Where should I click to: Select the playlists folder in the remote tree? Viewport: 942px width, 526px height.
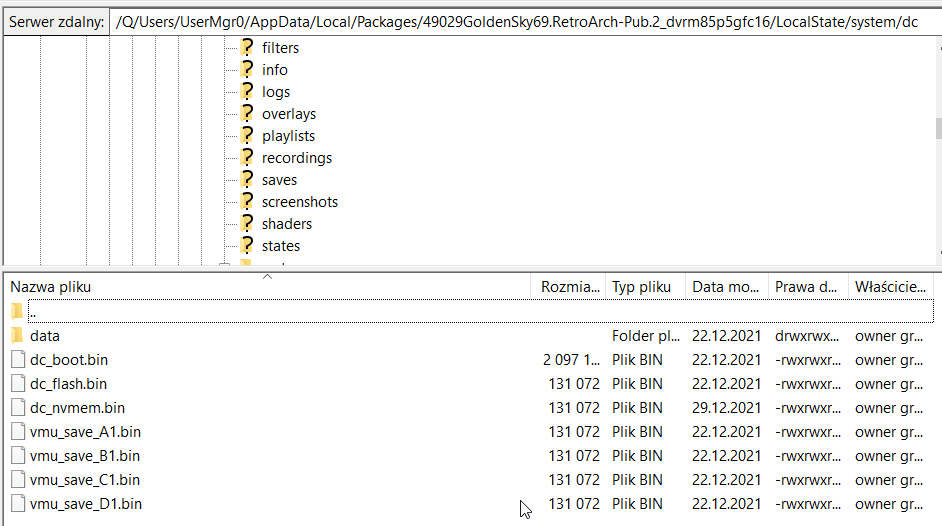point(288,136)
